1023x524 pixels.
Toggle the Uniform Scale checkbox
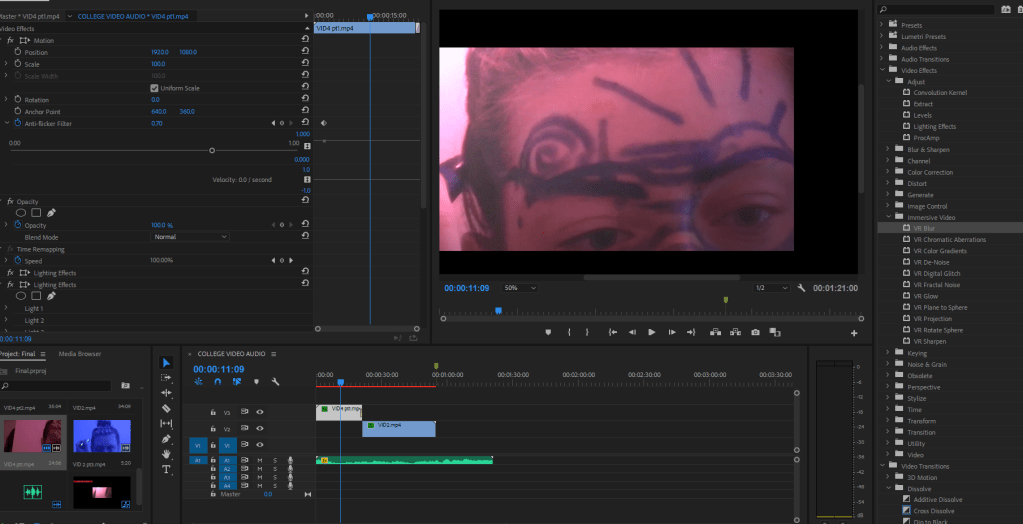(x=154, y=88)
